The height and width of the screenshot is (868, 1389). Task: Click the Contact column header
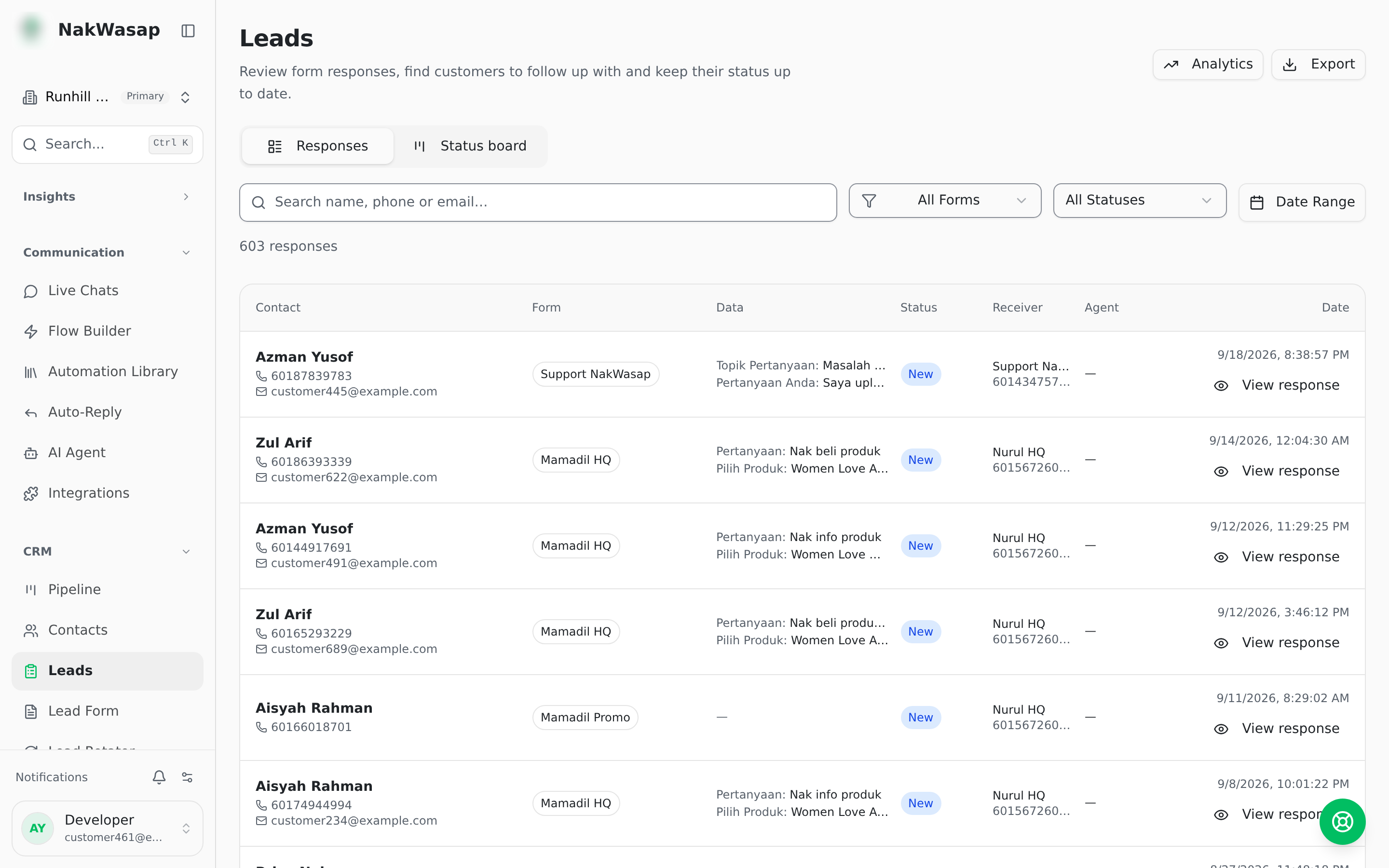[x=278, y=308]
